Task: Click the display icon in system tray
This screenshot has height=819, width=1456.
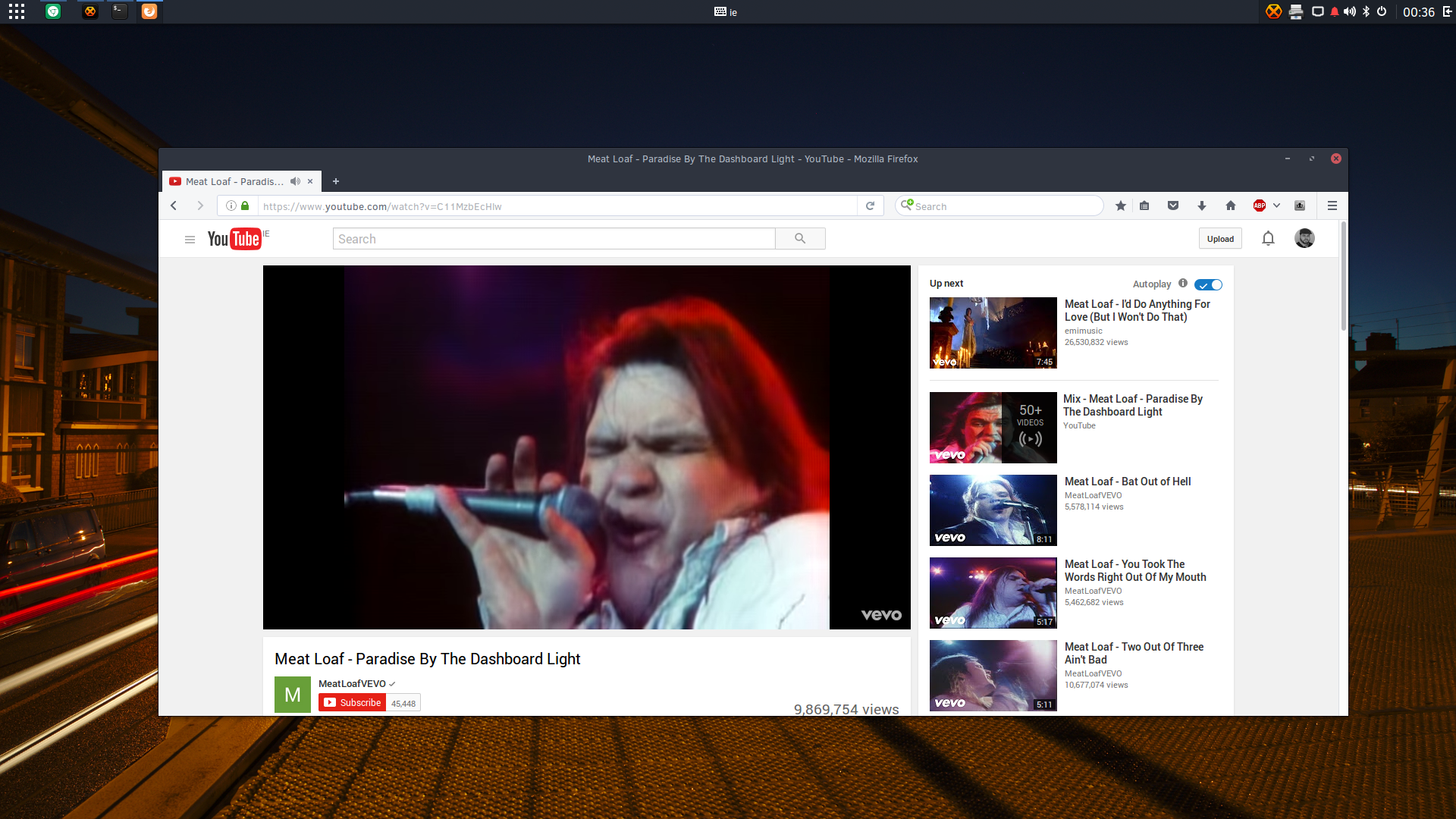Action: click(1318, 11)
